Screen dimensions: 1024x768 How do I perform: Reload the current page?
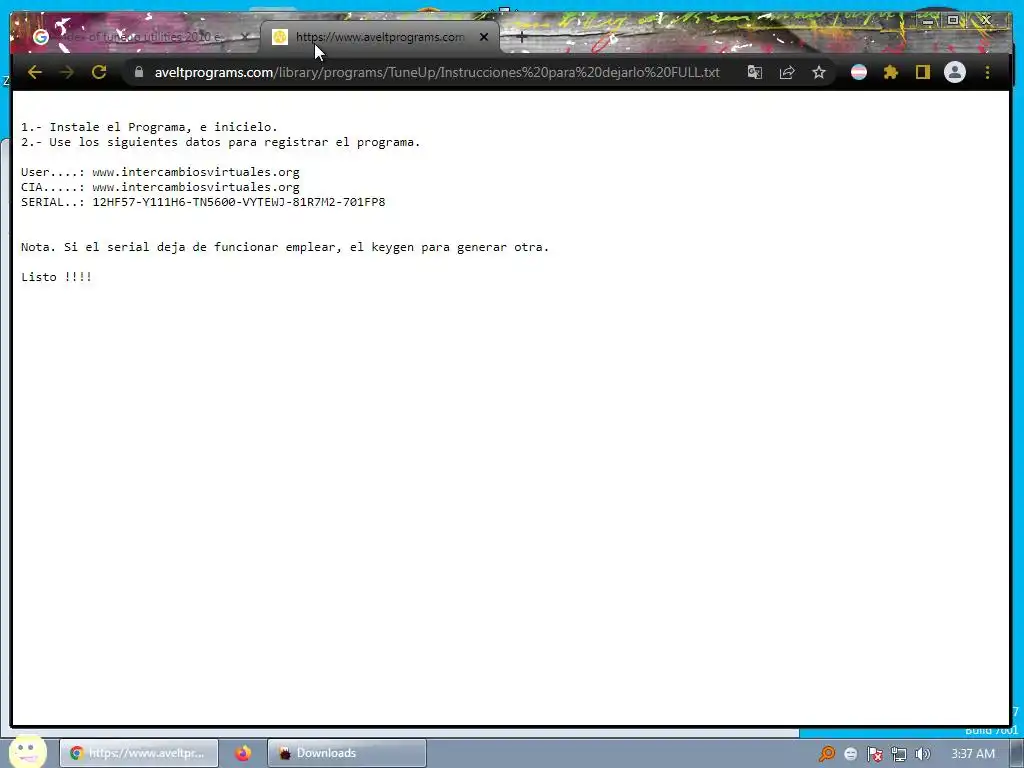pyautogui.click(x=99, y=72)
